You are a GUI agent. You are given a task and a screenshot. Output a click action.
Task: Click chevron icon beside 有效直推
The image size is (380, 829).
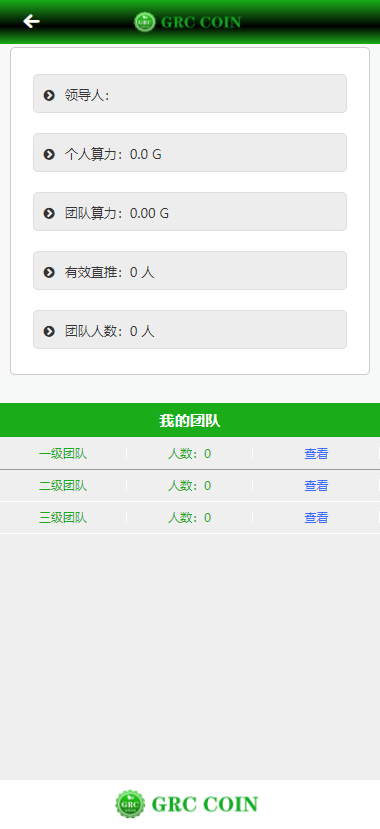(49, 272)
